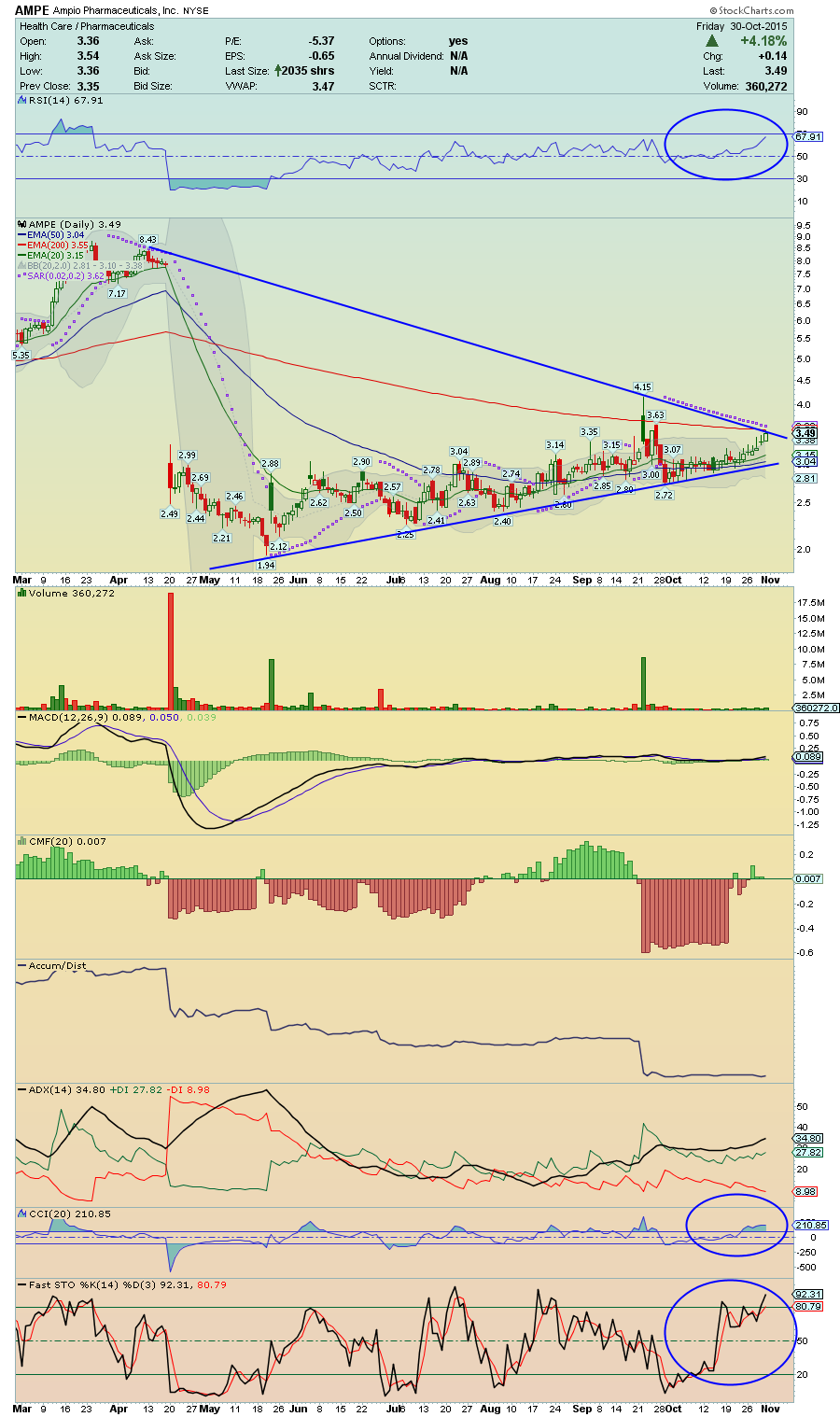This screenshot has height=1417, width=840.
Task: Click the Prev Close value 3.35
Action: (x=88, y=86)
